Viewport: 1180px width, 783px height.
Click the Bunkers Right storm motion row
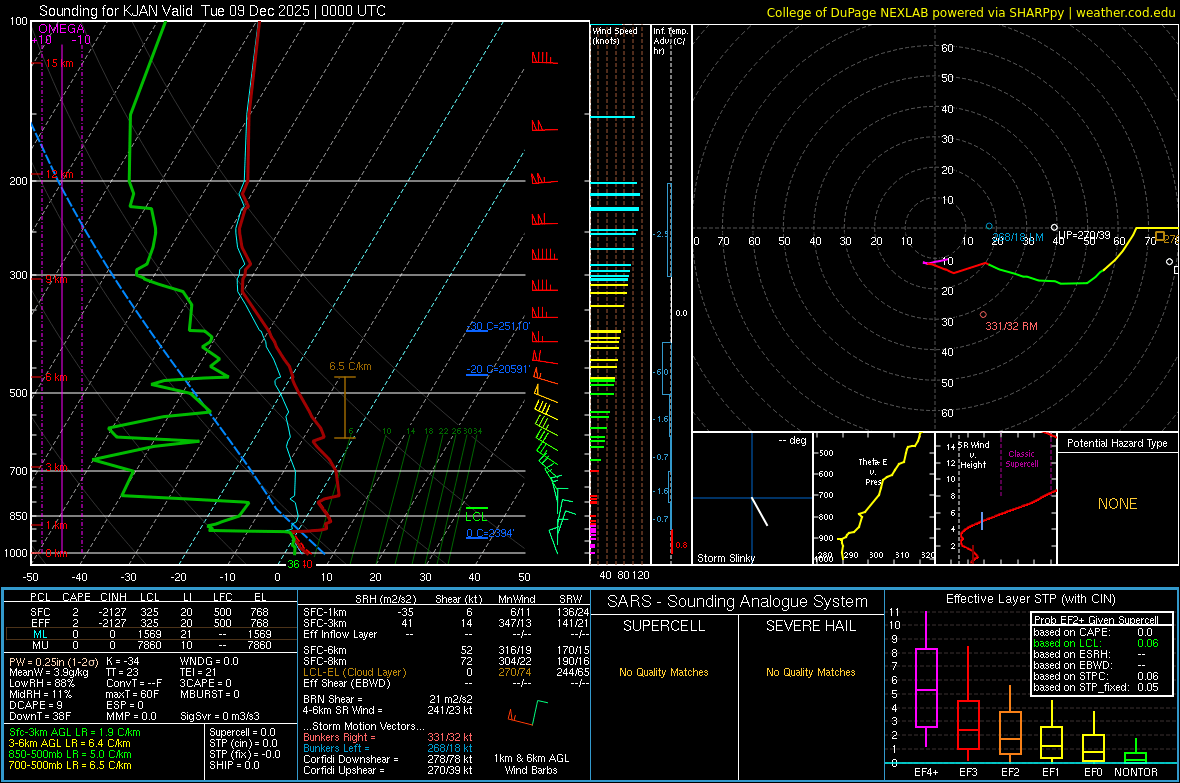388,737
